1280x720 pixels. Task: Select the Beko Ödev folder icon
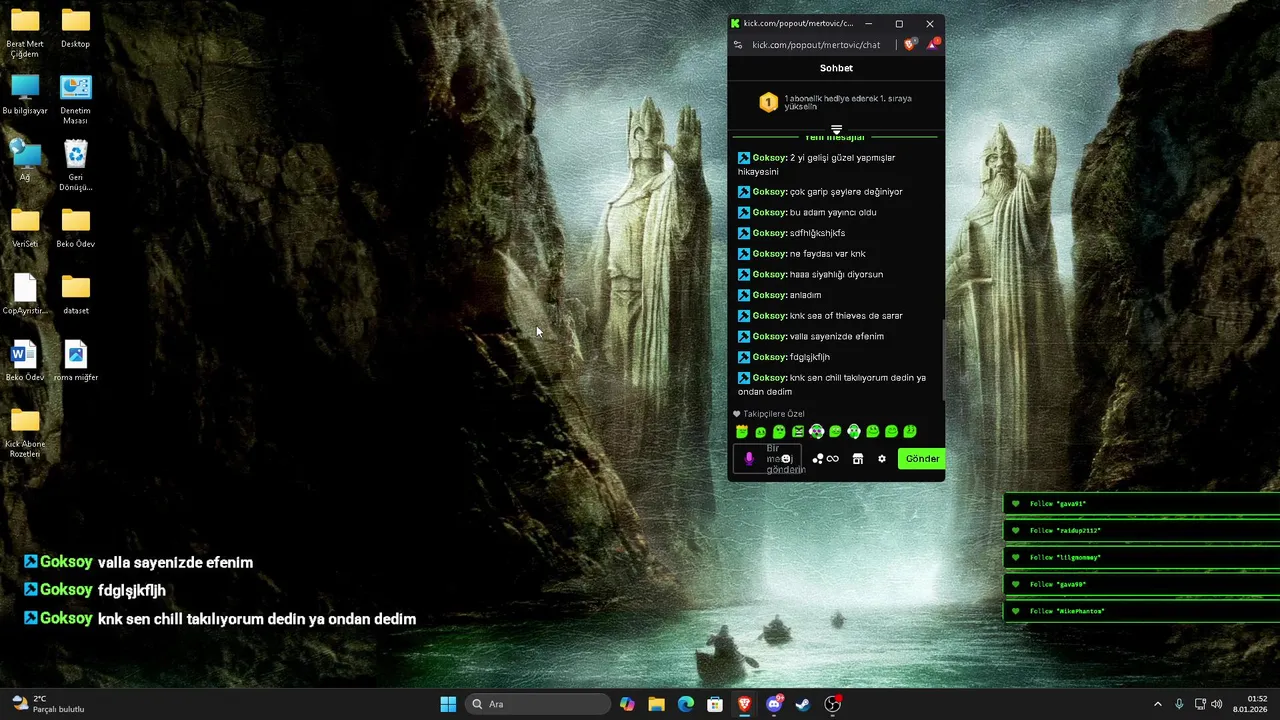point(75,227)
